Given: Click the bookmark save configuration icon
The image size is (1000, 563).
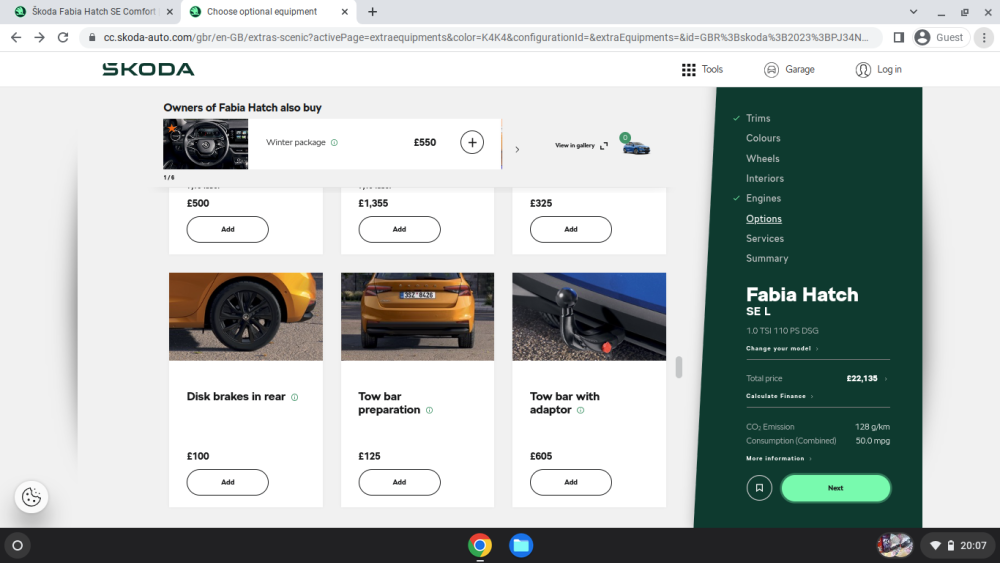Looking at the screenshot, I should point(759,488).
